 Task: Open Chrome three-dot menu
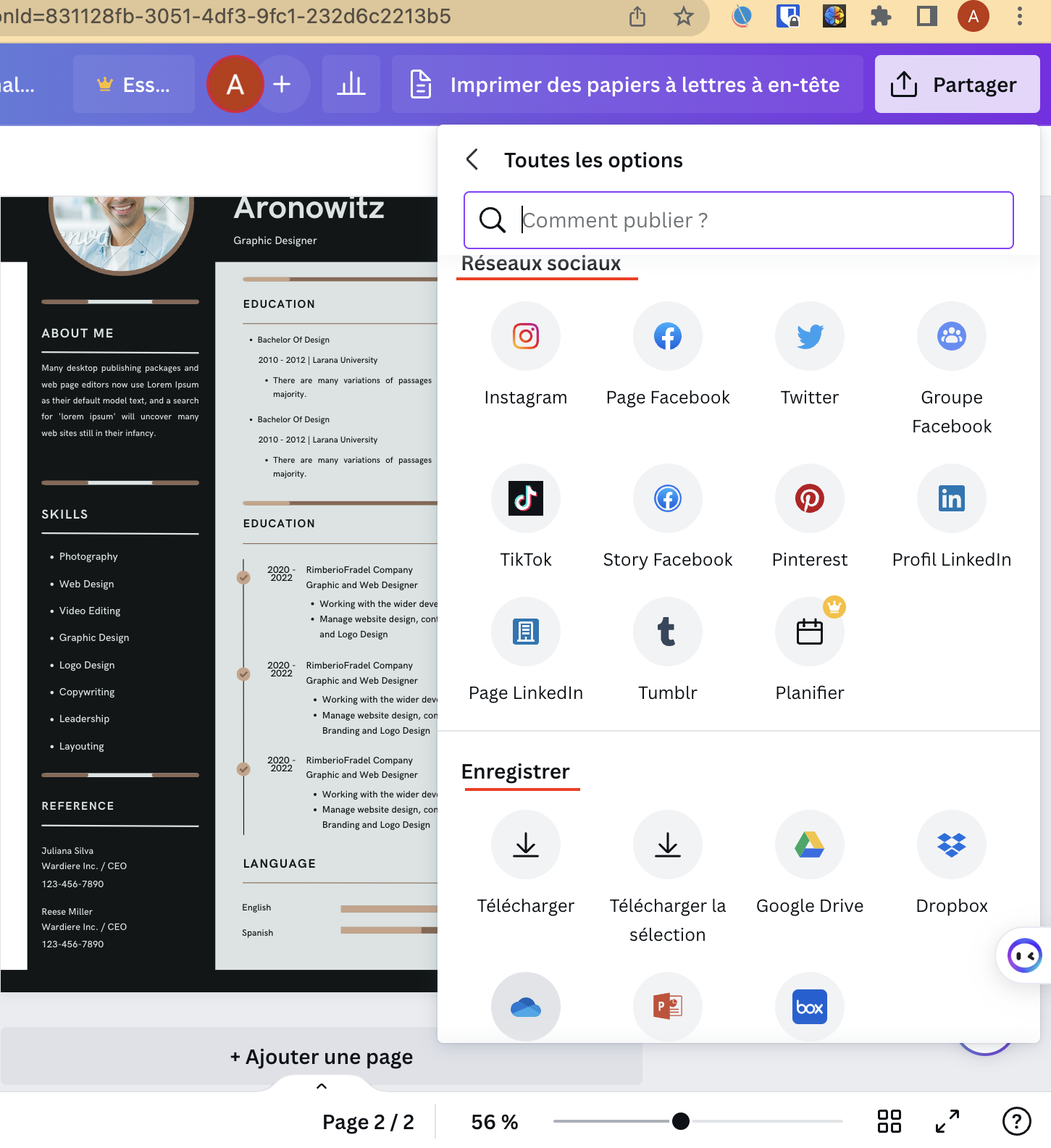pyautogui.click(x=1020, y=16)
